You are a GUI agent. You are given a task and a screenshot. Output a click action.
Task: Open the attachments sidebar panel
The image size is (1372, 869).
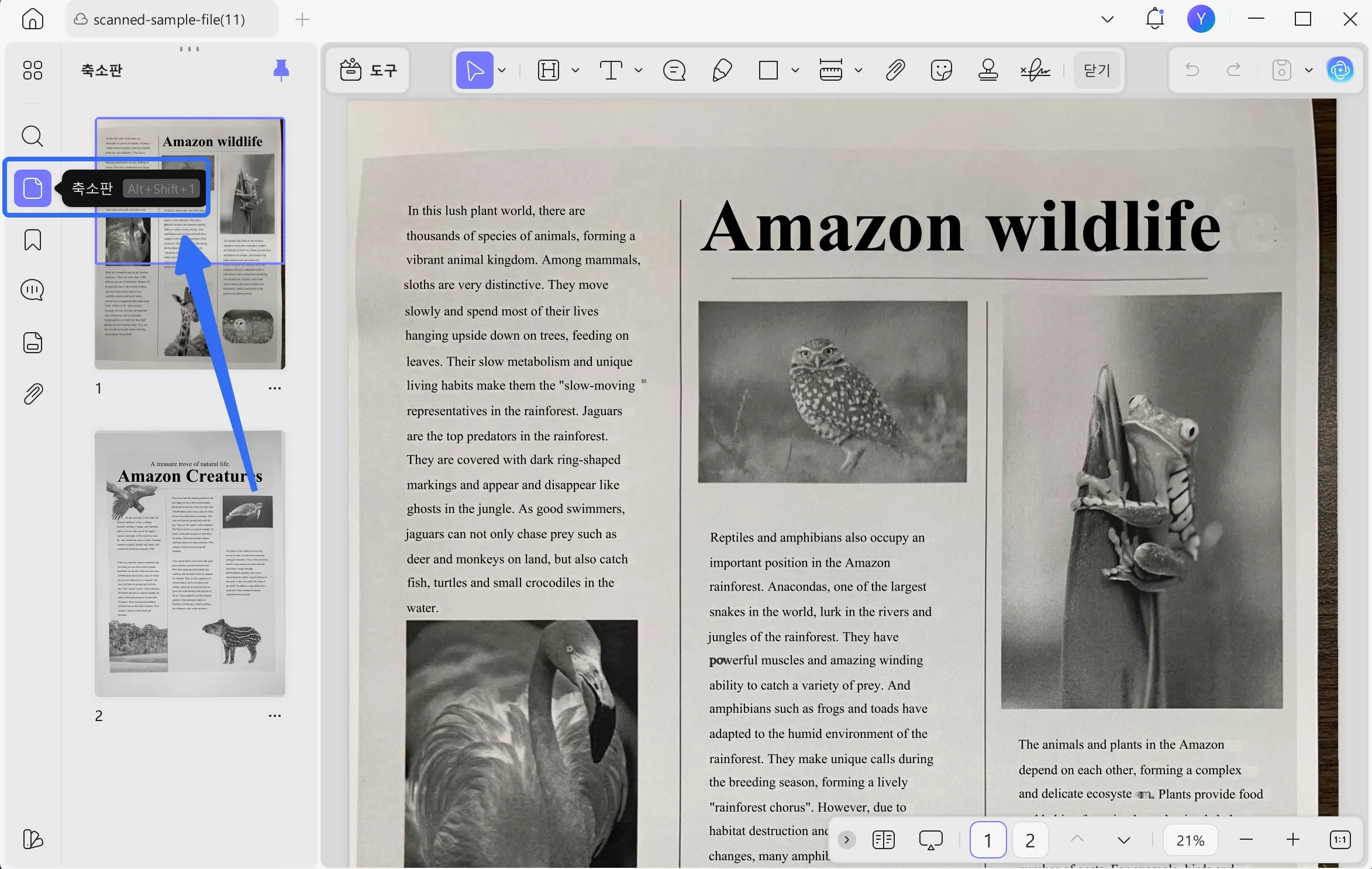(x=32, y=394)
